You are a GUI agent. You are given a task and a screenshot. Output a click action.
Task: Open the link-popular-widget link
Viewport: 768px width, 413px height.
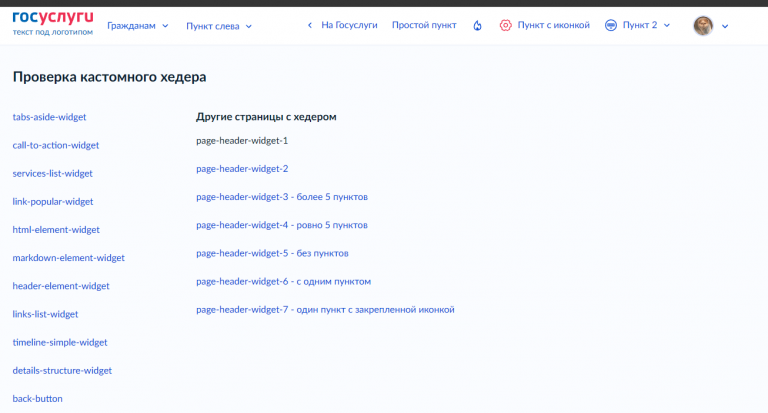(x=53, y=201)
